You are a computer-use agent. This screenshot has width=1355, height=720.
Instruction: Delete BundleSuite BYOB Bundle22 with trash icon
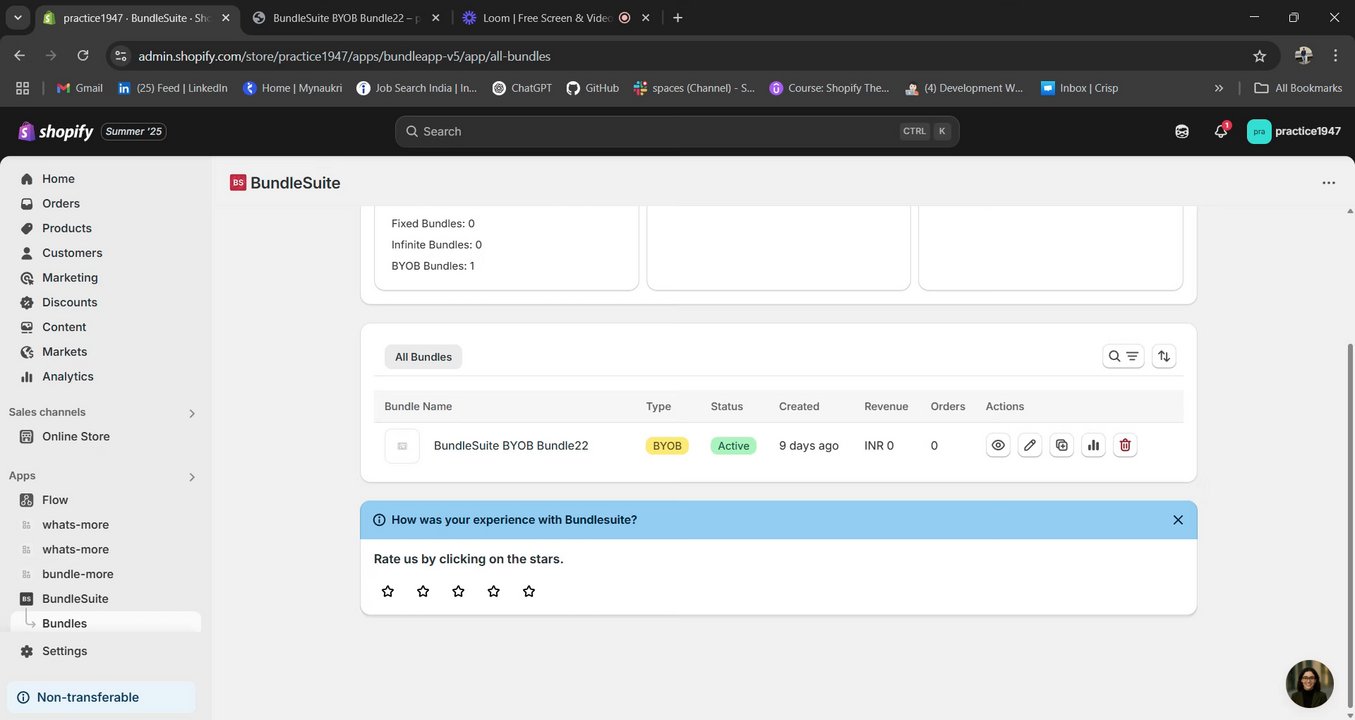[1125, 445]
